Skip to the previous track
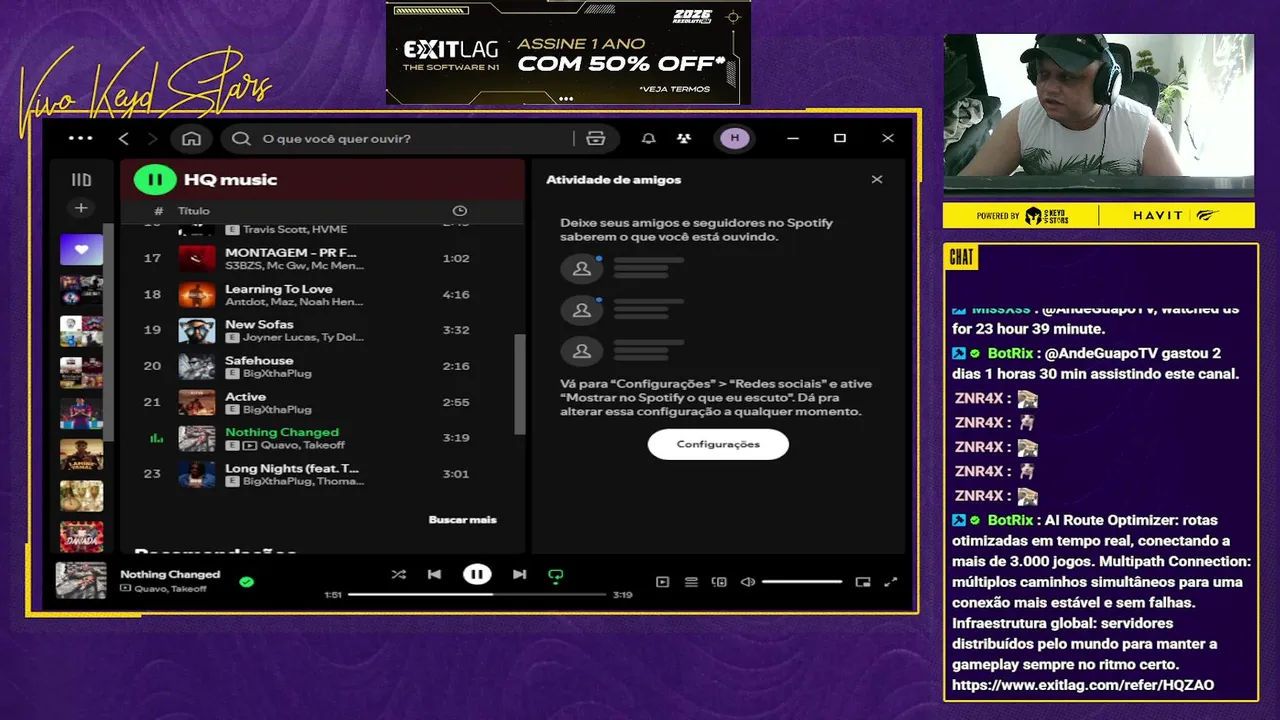The height and width of the screenshot is (720, 1280). [434, 575]
